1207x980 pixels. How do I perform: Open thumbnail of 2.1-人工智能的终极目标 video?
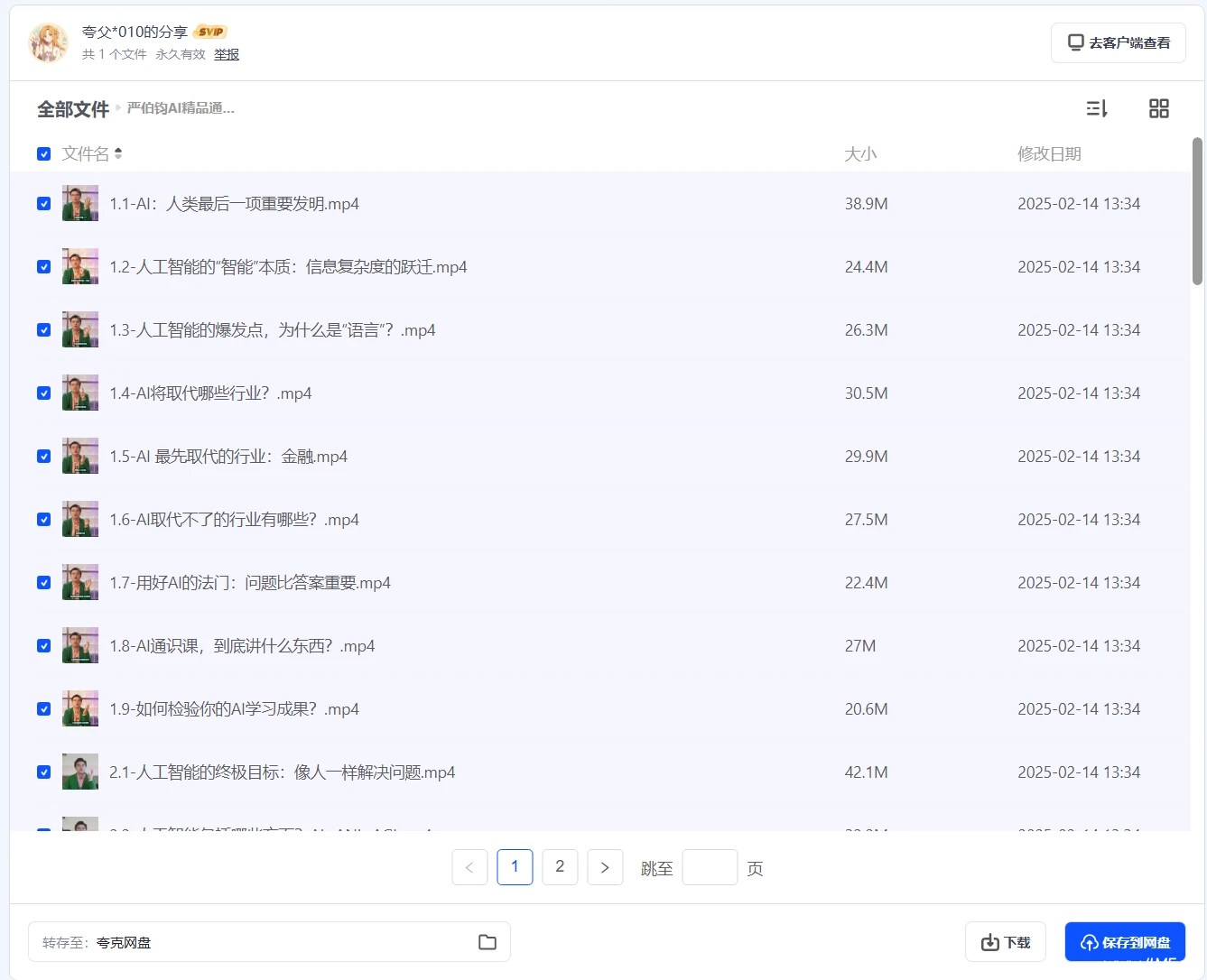click(80, 772)
